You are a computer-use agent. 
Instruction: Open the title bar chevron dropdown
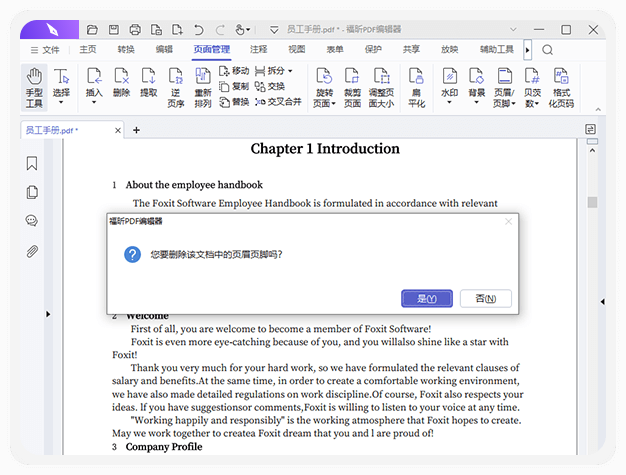[513, 30]
